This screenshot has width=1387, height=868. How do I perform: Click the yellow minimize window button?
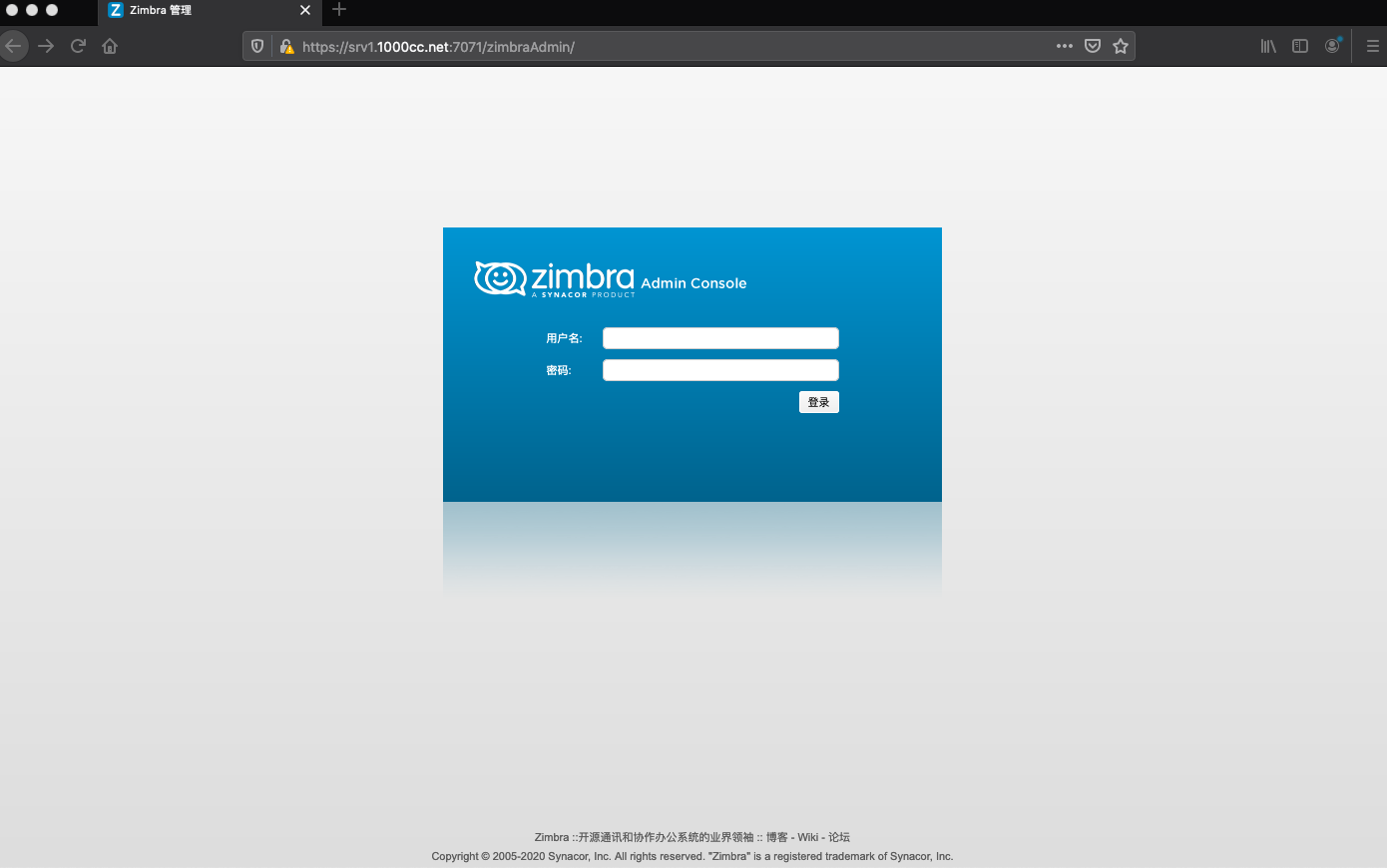[x=32, y=10]
